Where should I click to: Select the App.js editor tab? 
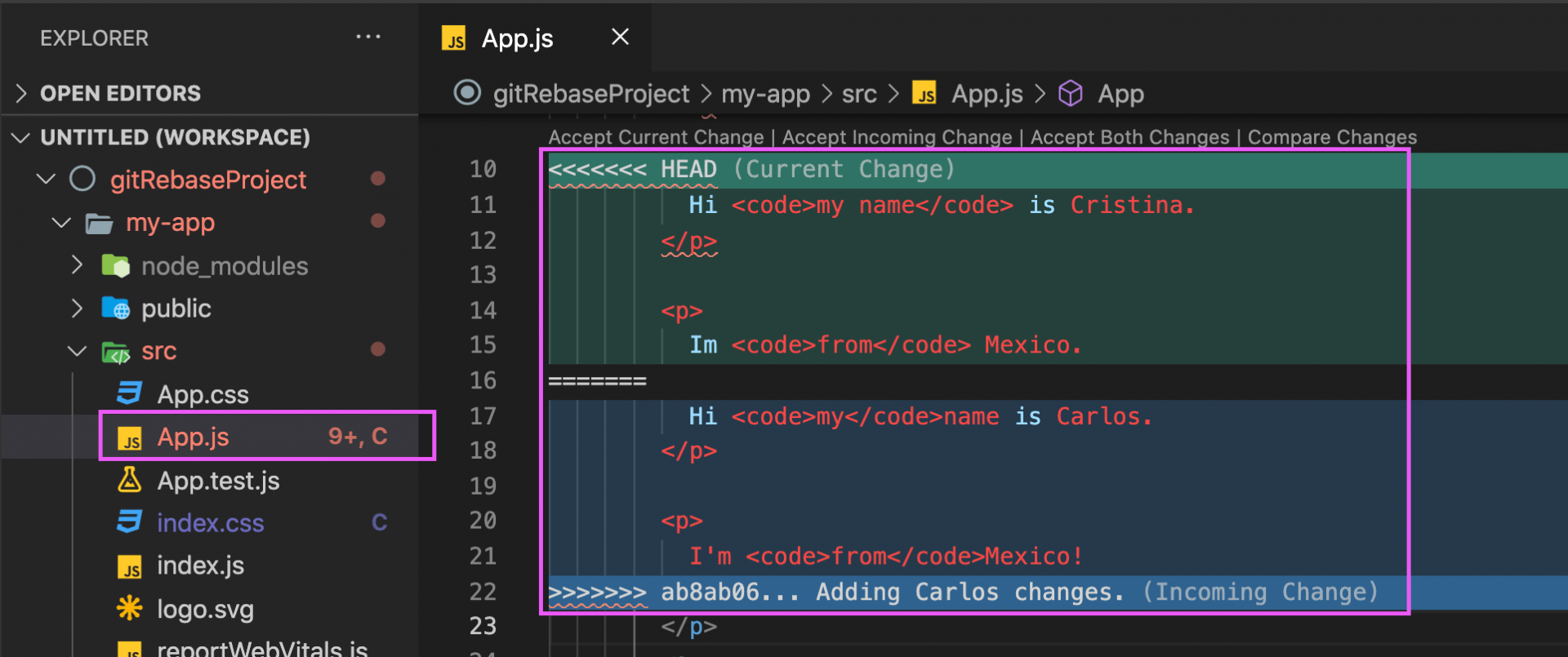(x=535, y=38)
